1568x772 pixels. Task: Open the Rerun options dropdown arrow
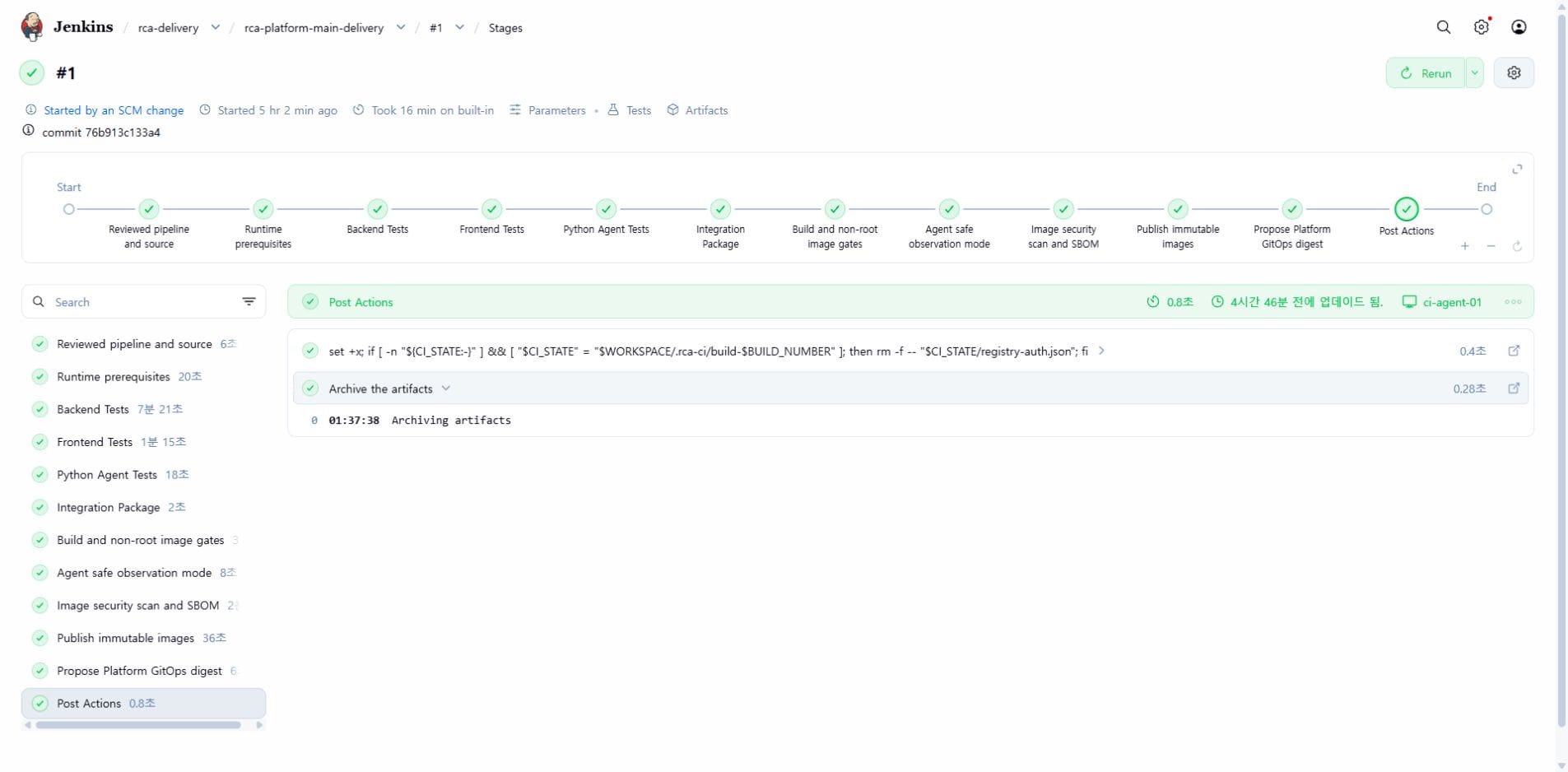point(1474,72)
